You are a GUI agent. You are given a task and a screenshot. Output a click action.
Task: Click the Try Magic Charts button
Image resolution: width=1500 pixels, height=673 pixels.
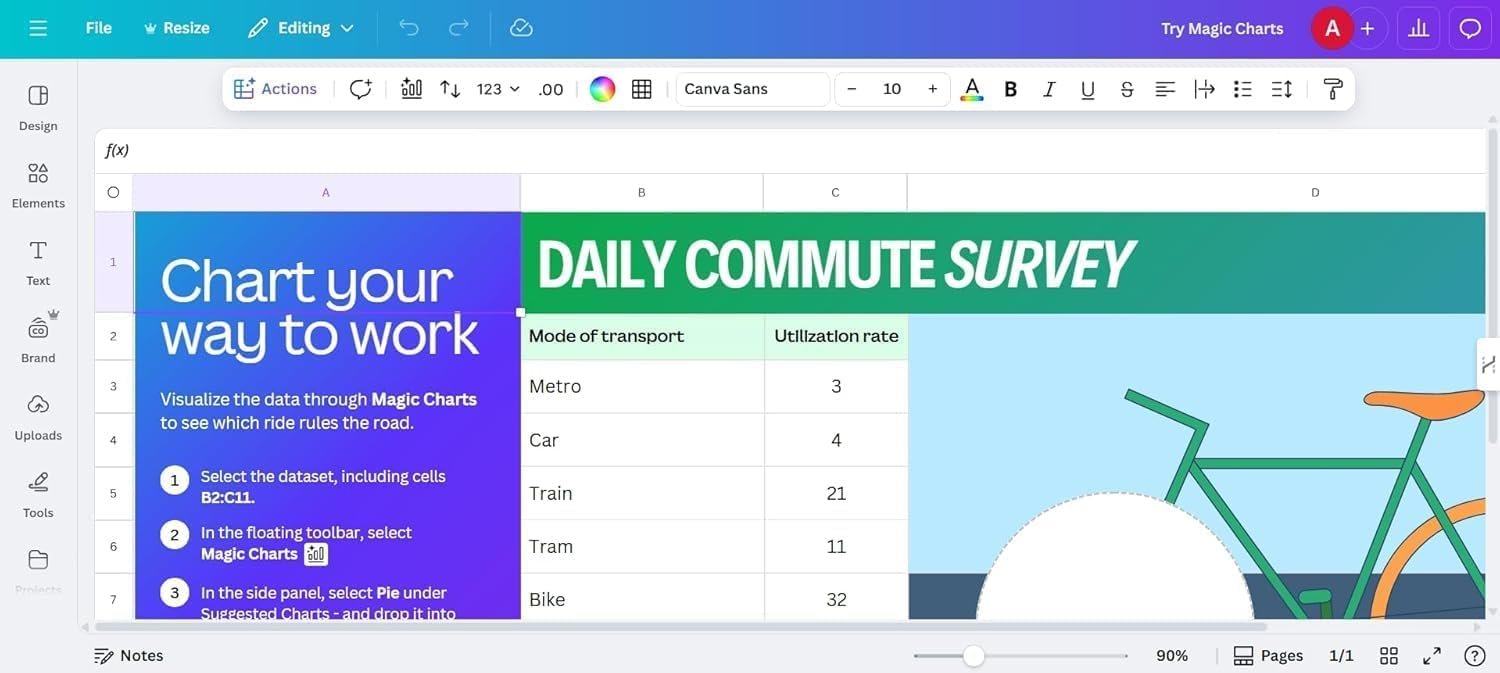1222,28
